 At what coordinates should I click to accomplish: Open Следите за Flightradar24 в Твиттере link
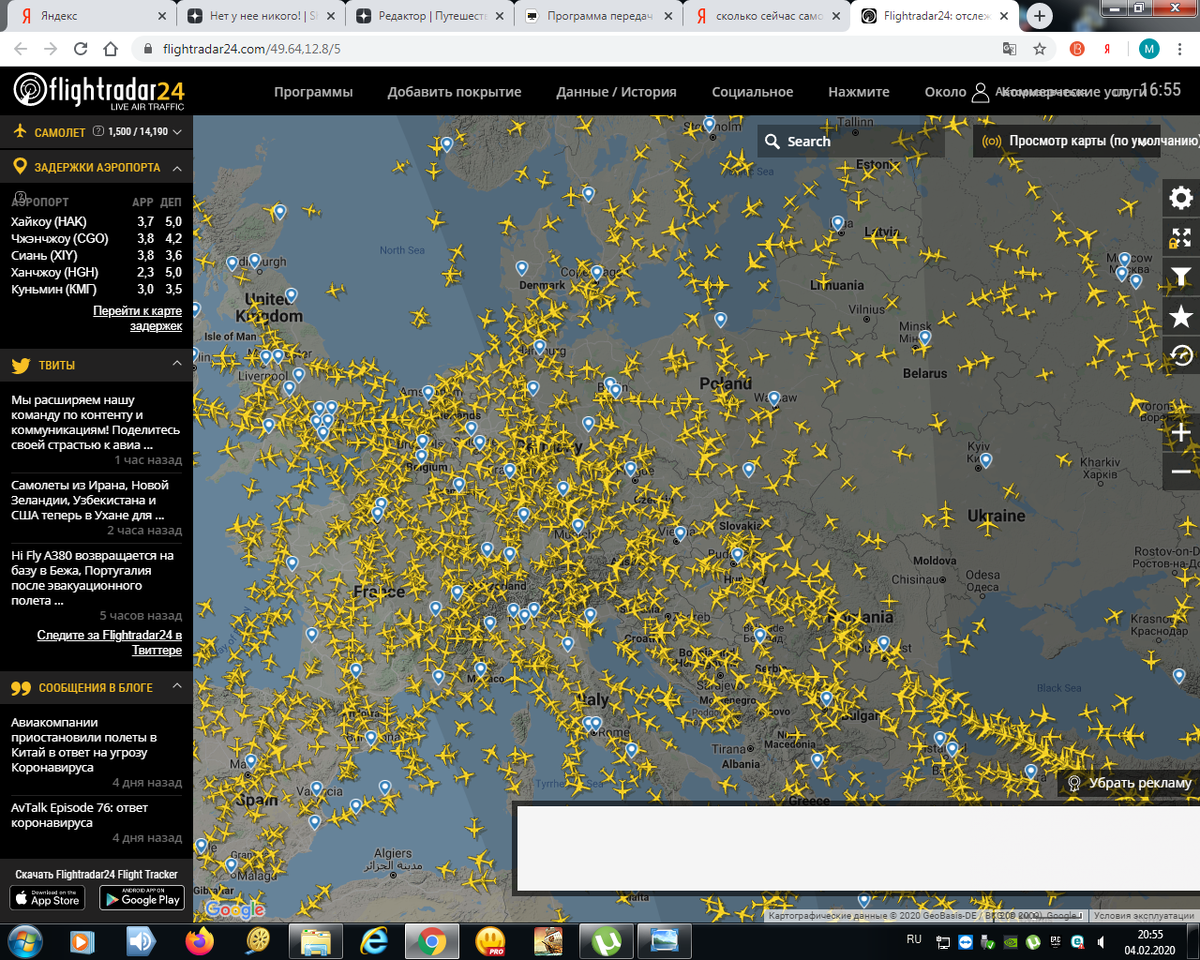(x=110, y=642)
